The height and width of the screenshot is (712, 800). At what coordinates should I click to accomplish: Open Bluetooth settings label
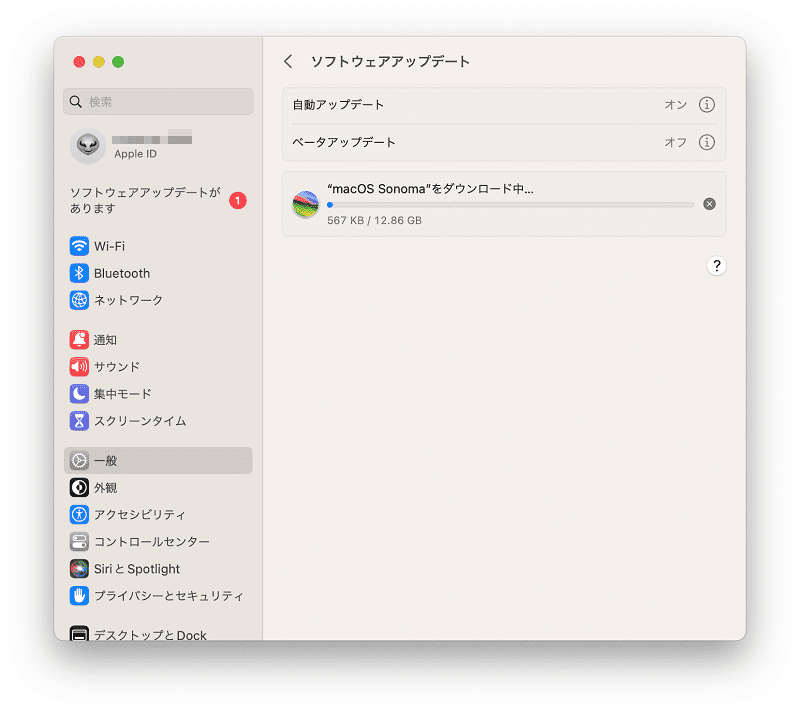coord(122,273)
